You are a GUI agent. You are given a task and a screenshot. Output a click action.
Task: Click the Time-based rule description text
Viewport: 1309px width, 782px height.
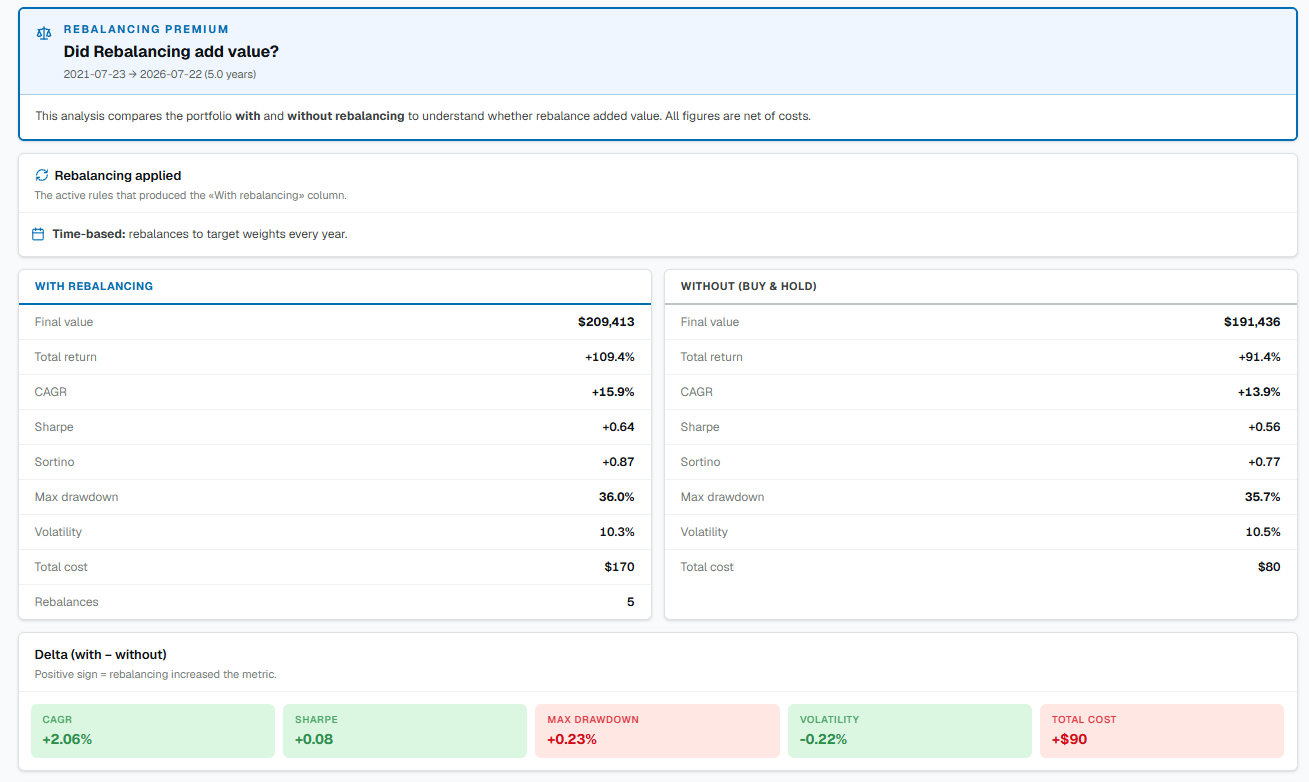(x=200, y=234)
